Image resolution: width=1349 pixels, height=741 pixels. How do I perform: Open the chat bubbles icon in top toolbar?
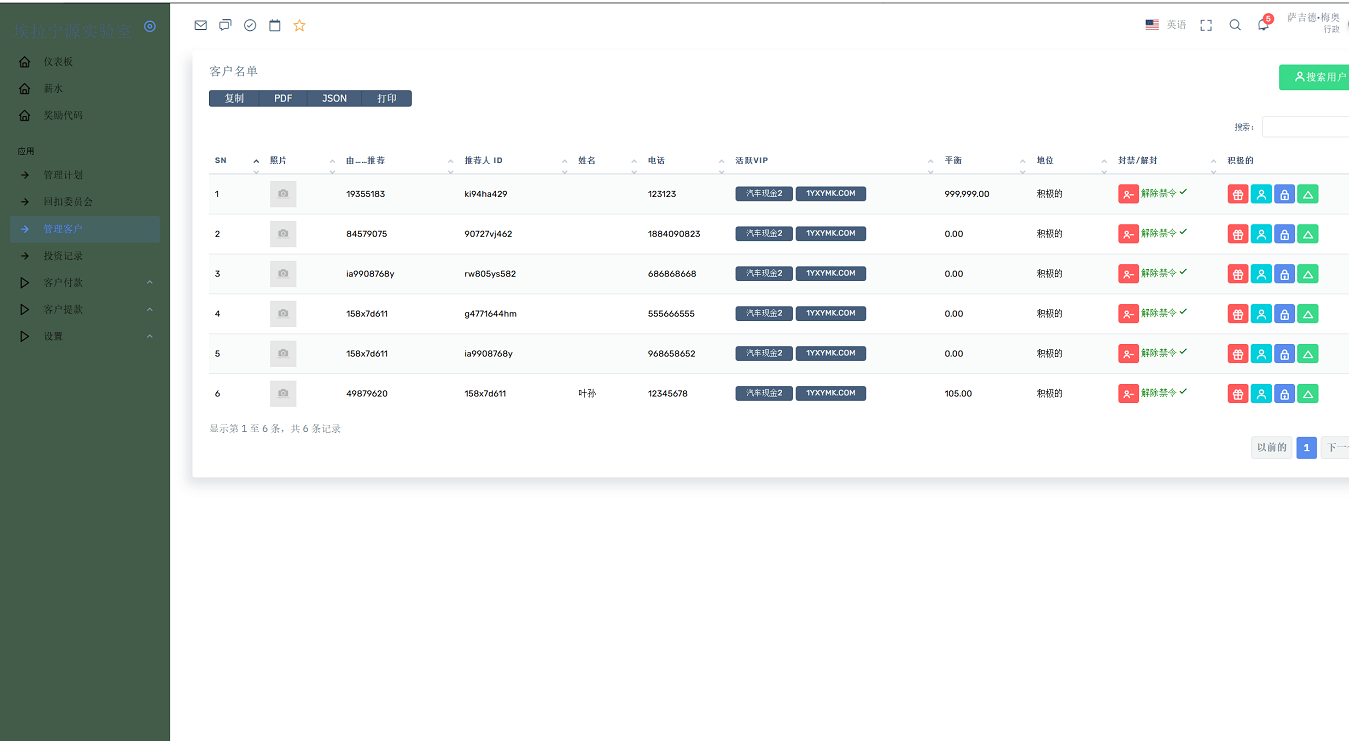[x=225, y=25]
